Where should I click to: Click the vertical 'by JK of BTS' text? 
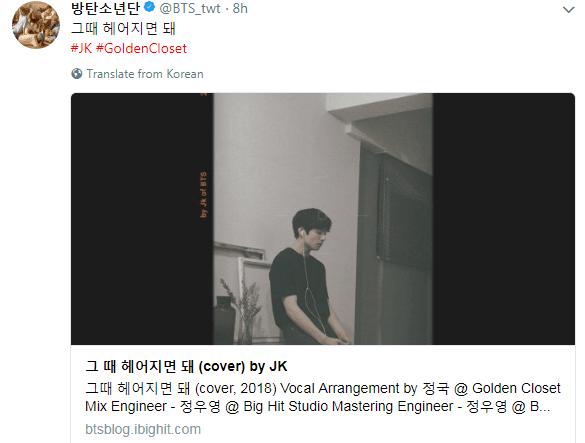click(204, 194)
